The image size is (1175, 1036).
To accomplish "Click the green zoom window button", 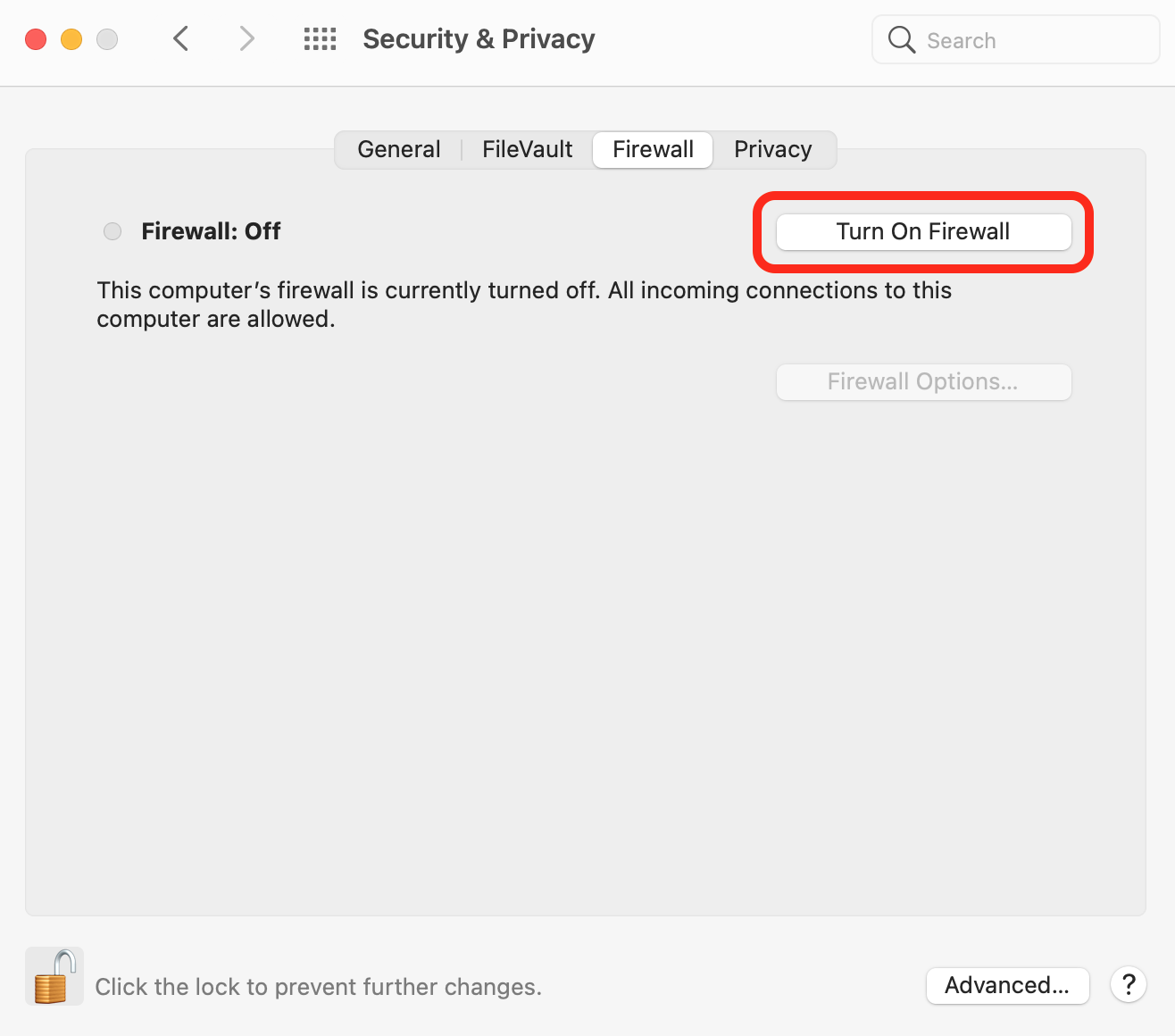I will 107,39.
